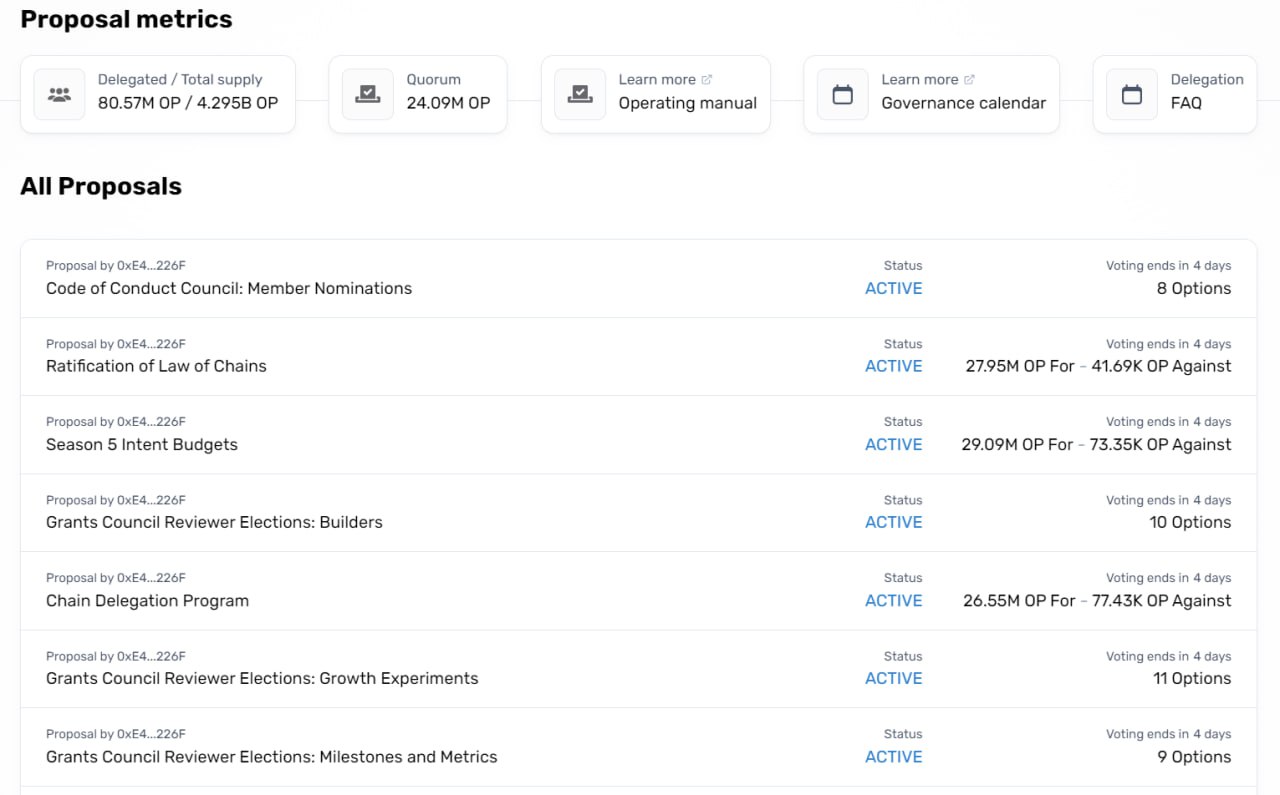Click the delegates people icon
Viewport: 1280px width, 795px height.
point(59,94)
